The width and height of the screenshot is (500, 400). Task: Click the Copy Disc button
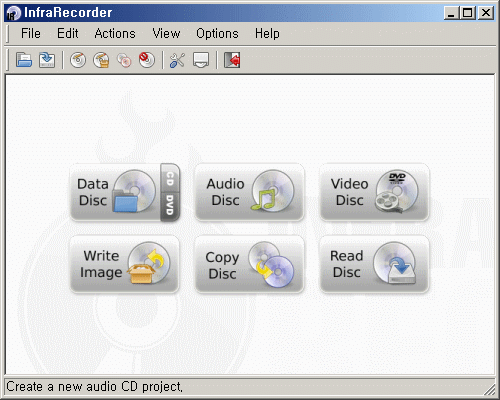(250, 264)
